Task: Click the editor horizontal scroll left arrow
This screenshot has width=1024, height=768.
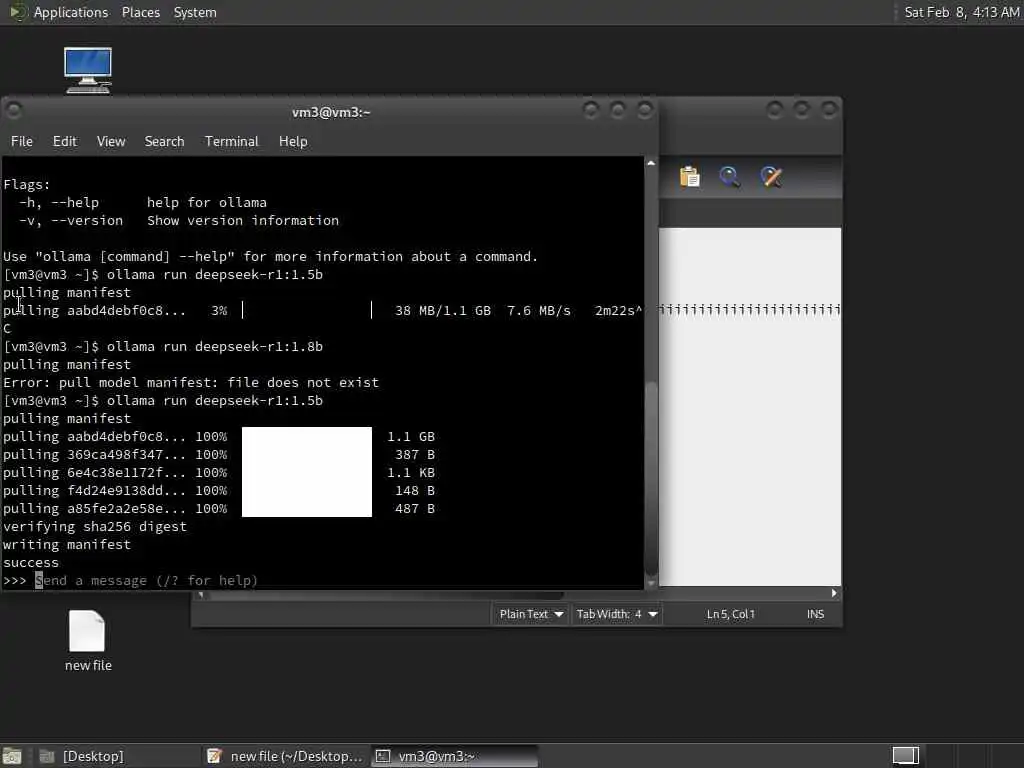Action: (200, 595)
